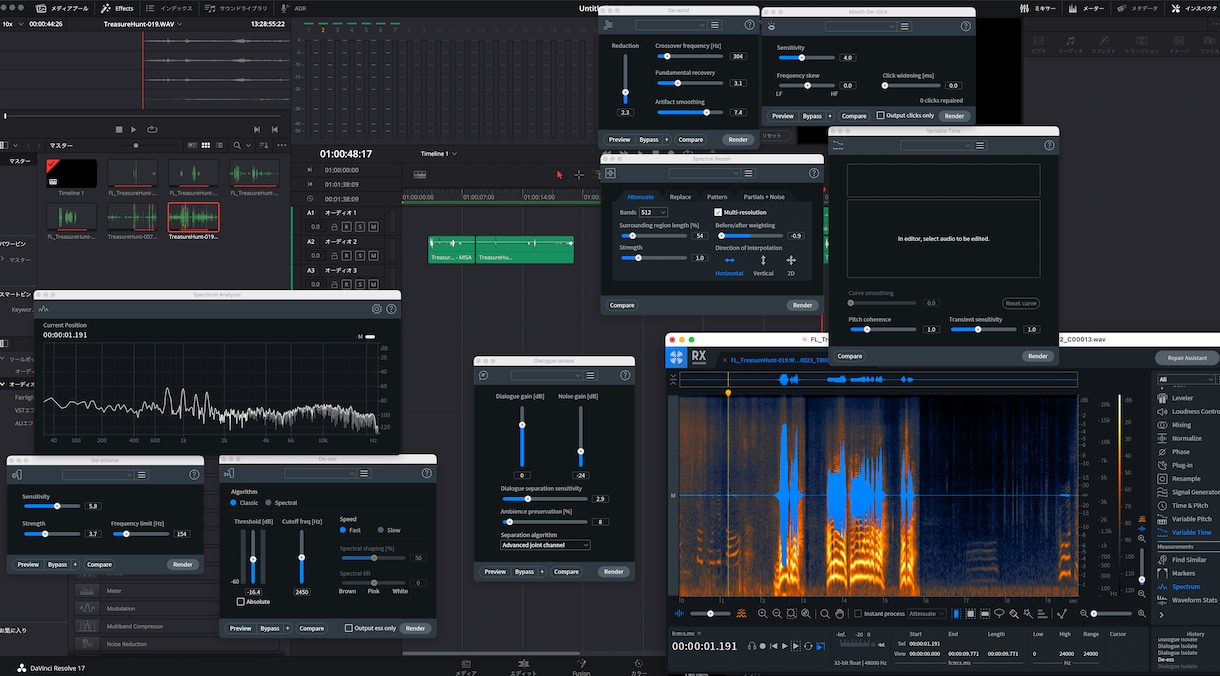Open Bands 512 dropdown in Spectral Repair
The image size is (1220, 676).
coord(654,212)
